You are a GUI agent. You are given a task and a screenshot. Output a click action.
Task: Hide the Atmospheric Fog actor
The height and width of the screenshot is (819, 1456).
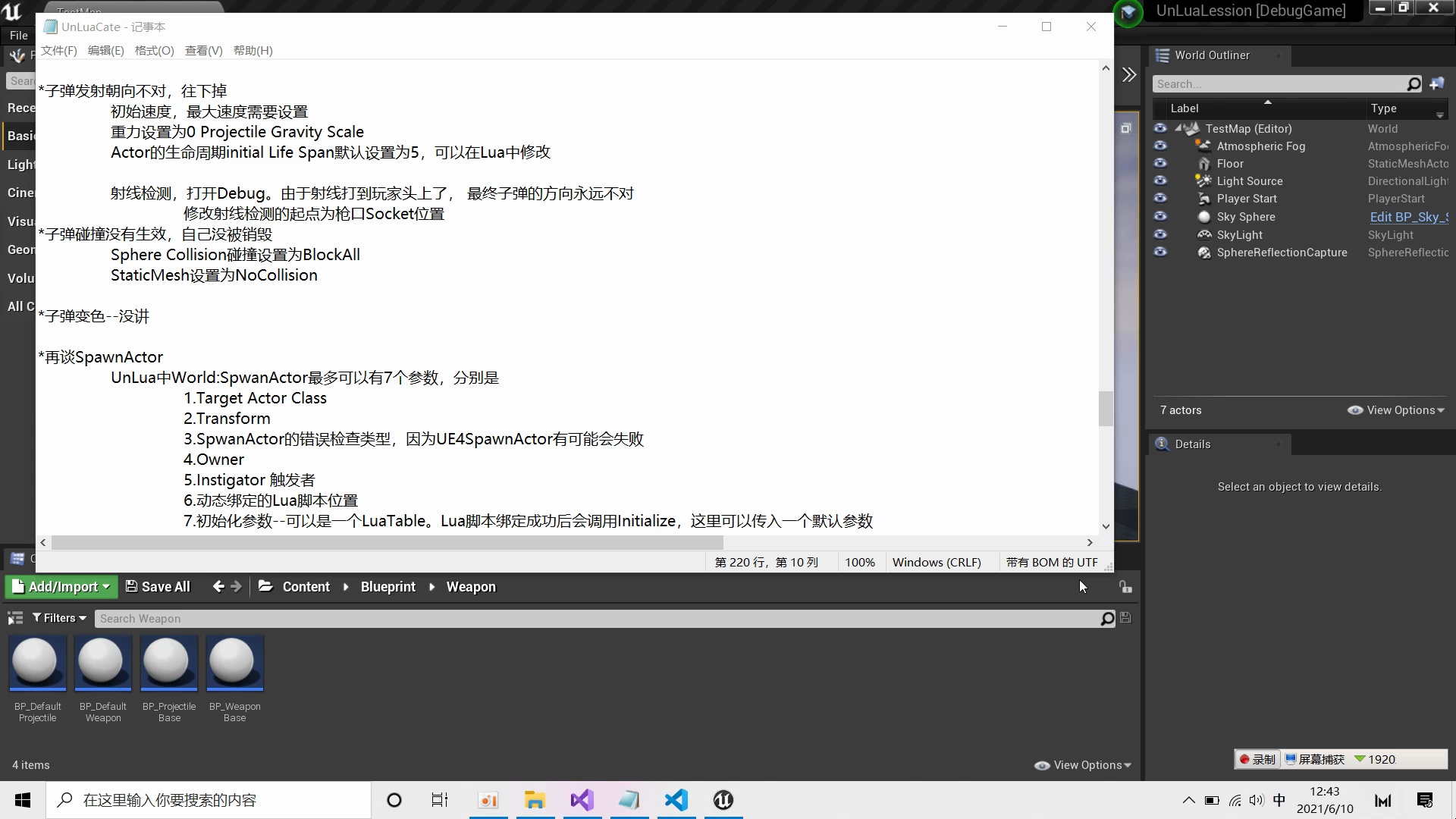[x=1161, y=146]
